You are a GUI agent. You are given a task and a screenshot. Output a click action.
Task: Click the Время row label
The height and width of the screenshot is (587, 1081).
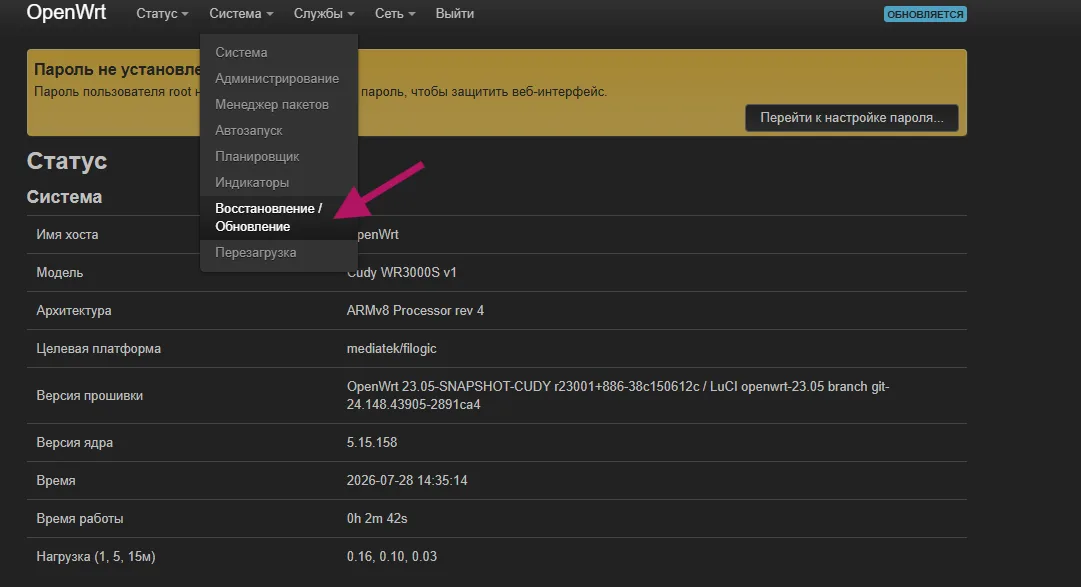[56, 481]
